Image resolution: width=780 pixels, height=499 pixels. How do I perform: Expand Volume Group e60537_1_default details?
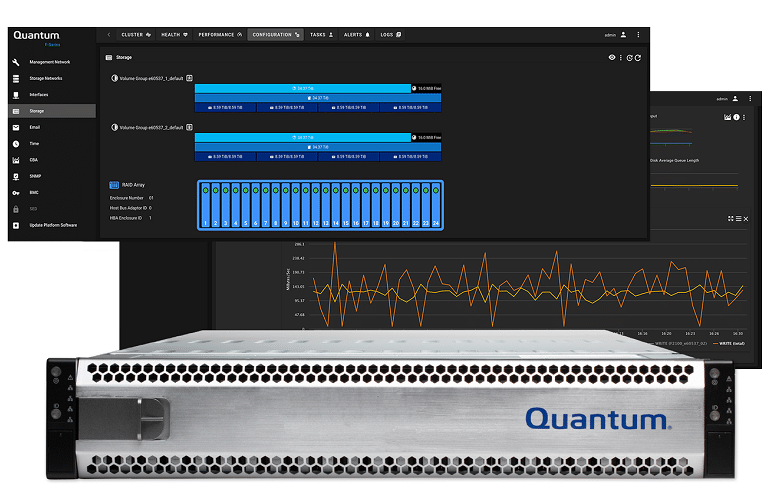point(190,78)
